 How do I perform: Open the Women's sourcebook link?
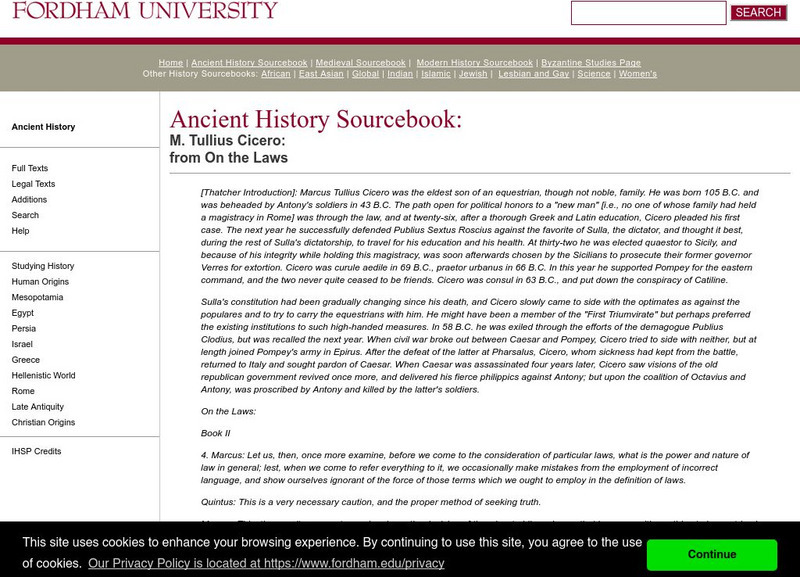(x=636, y=73)
